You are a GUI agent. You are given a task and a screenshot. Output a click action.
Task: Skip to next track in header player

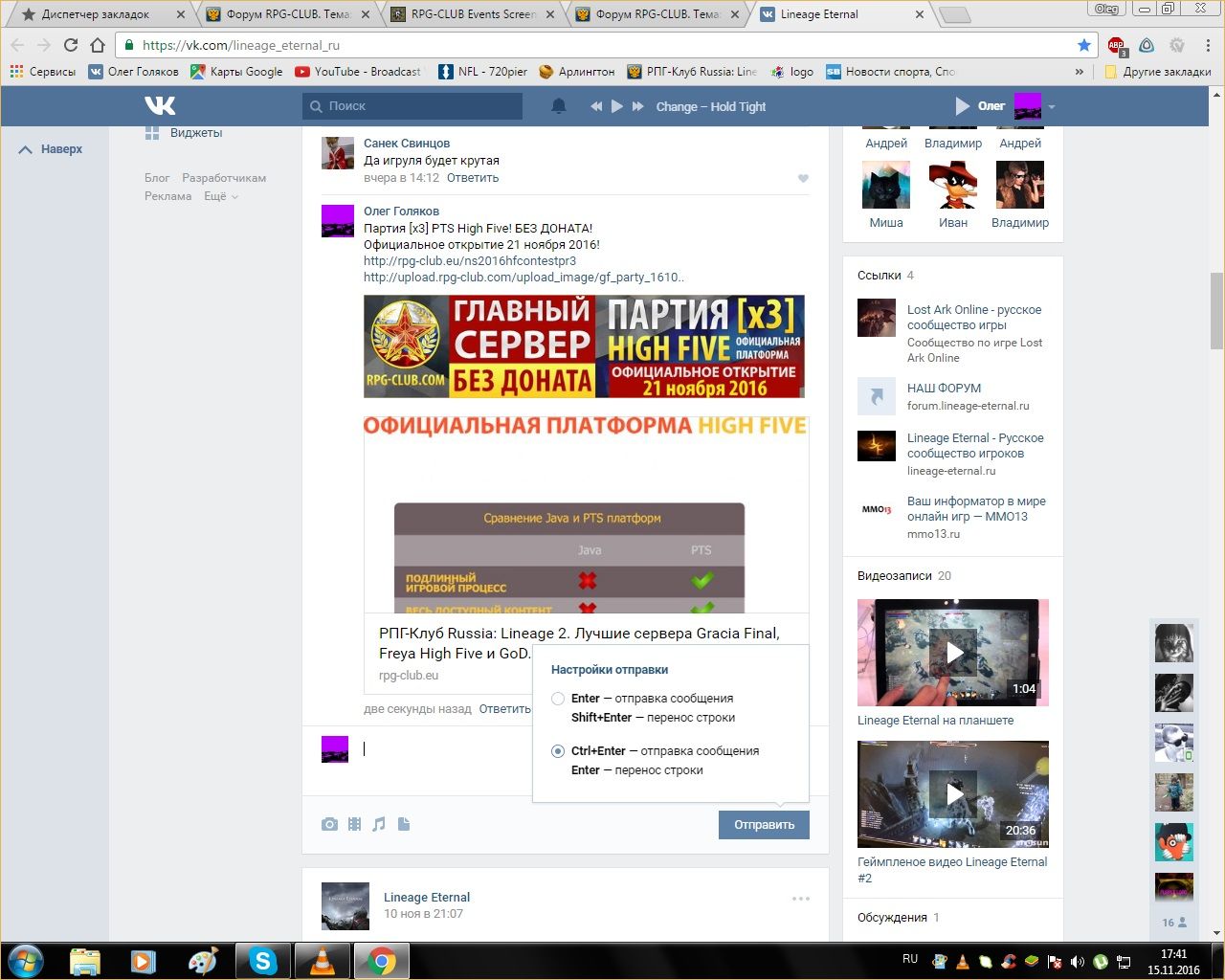coord(638,106)
